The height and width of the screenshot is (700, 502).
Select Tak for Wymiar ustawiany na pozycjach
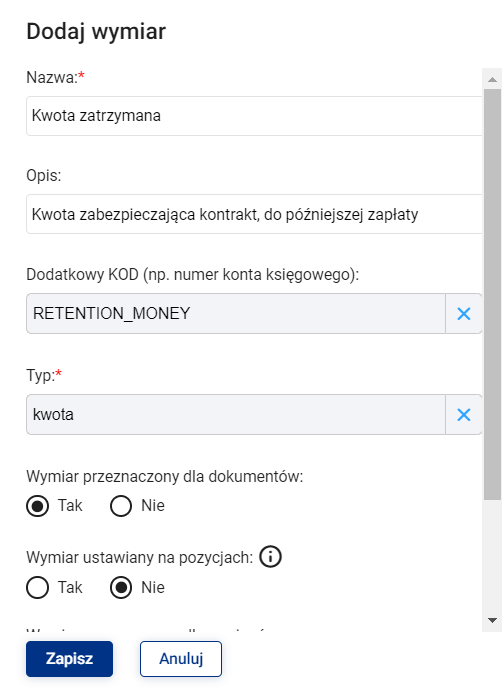tap(38, 588)
